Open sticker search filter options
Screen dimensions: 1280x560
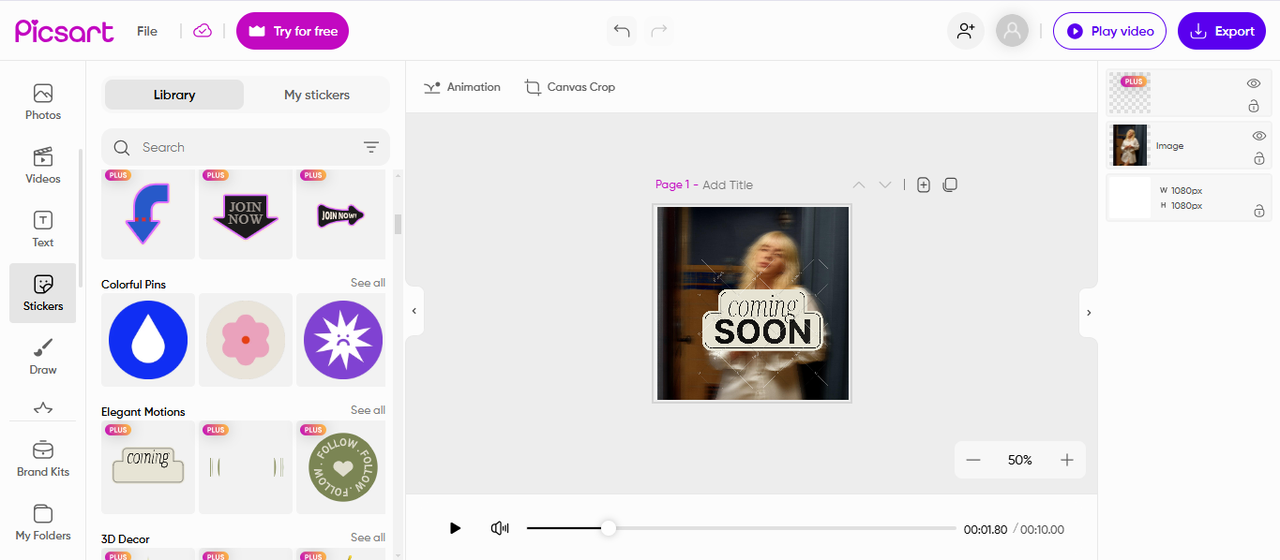[371, 147]
